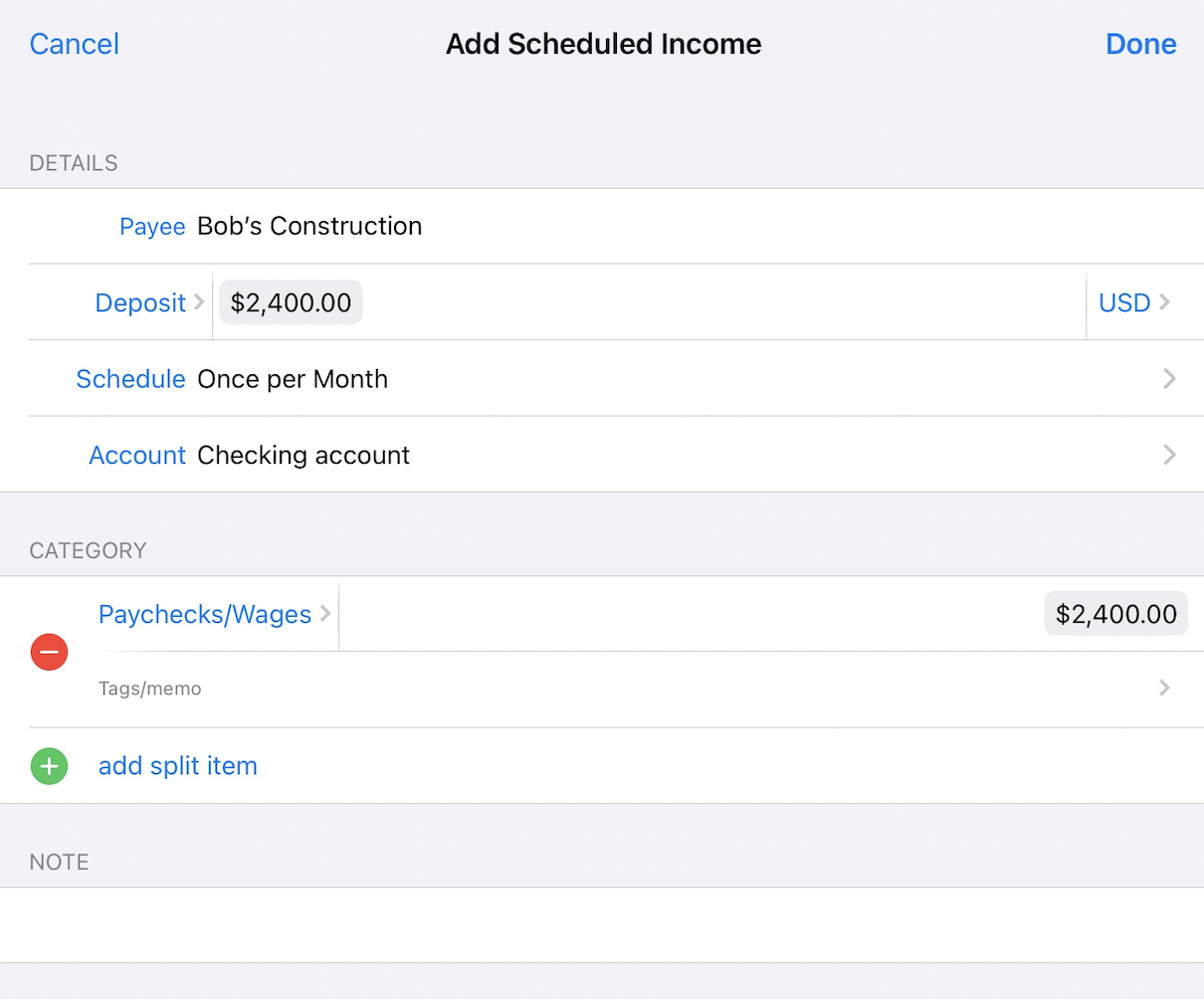The height and width of the screenshot is (999, 1204).
Task: Tap the Account label
Action: click(x=137, y=456)
